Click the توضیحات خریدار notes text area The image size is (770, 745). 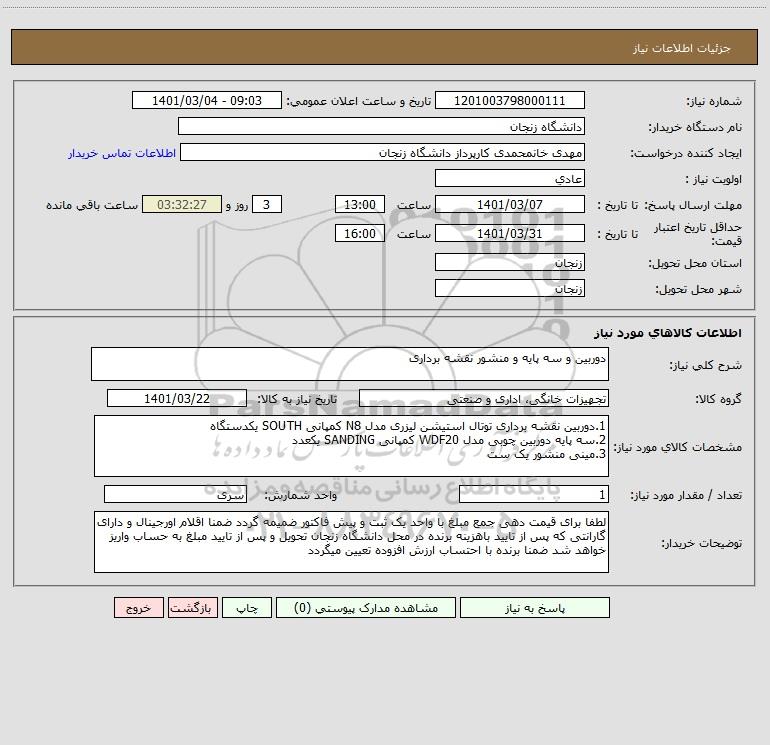pyautogui.click(x=351, y=542)
